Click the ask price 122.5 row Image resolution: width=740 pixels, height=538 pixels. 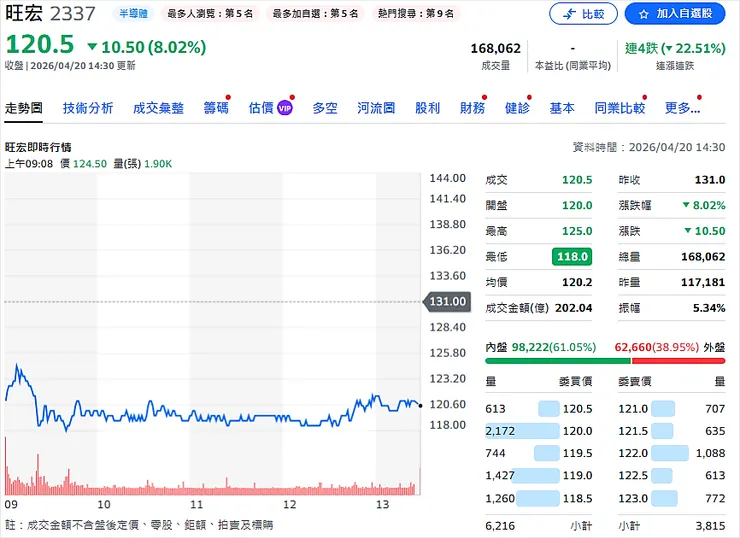(672, 475)
